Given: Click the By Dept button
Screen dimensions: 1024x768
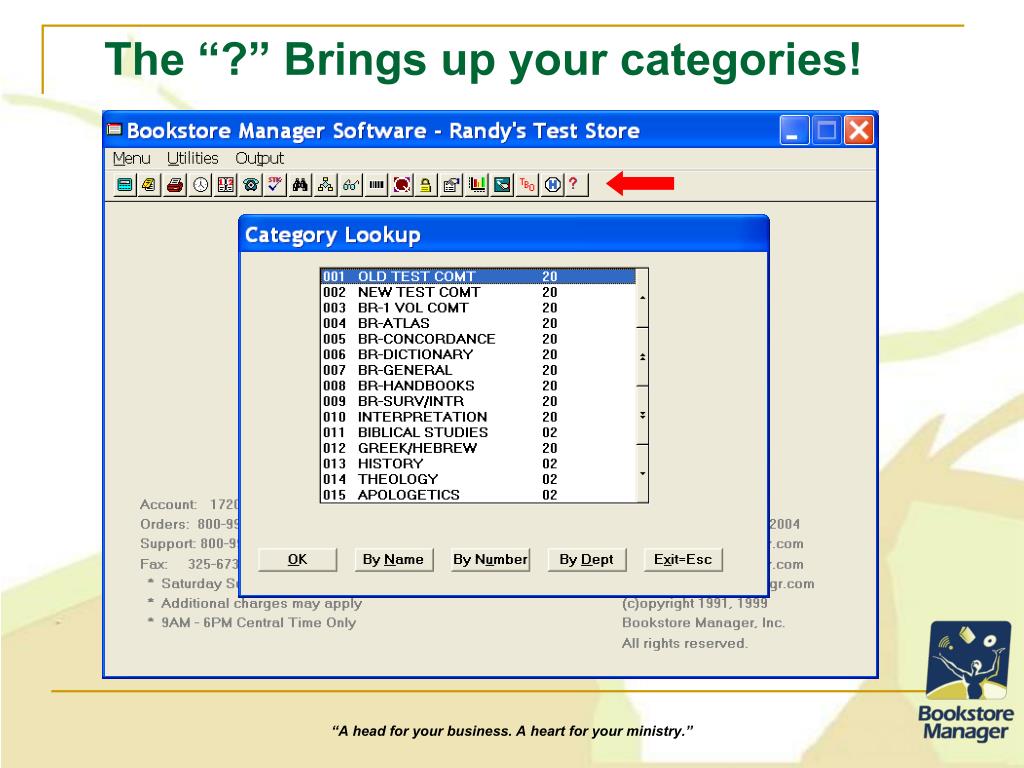Looking at the screenshot, I should 586,560.
